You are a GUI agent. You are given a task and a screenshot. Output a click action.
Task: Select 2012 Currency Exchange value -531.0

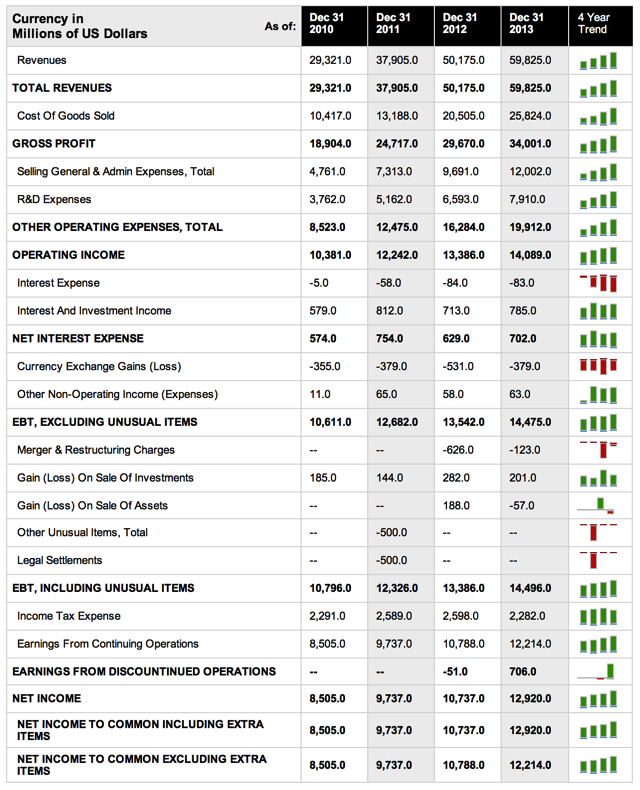coord(458,366)
